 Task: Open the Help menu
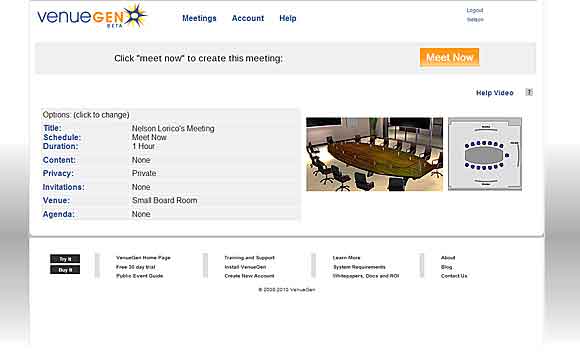point(288,18)
